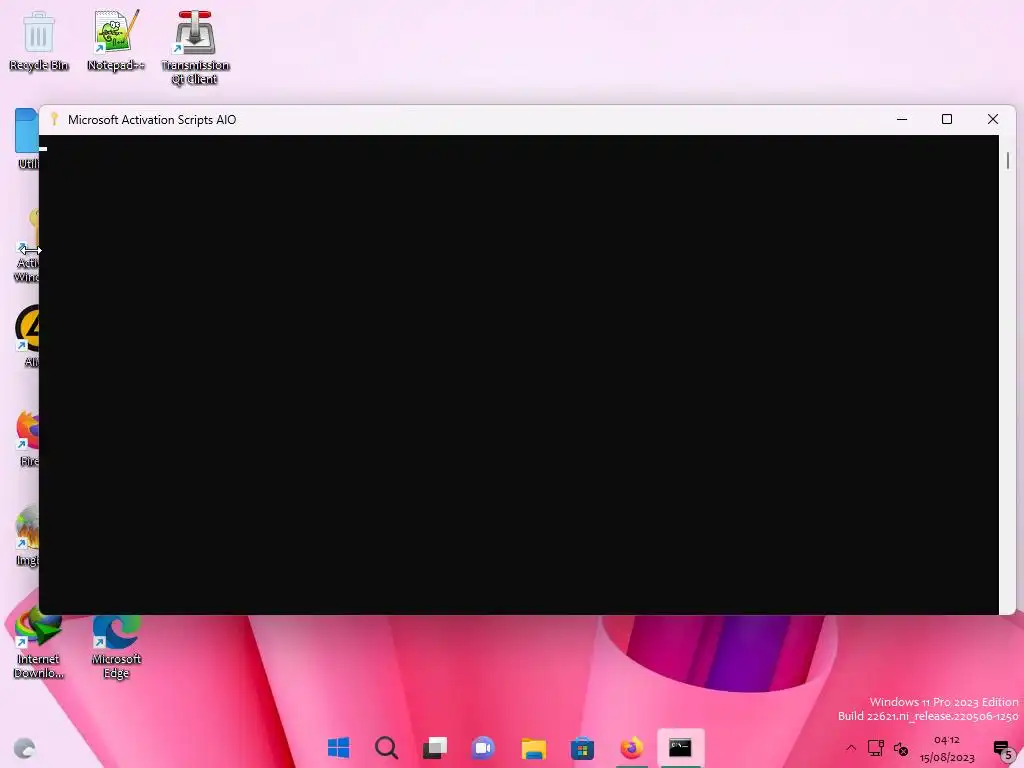The height and width of the screenshot is (768, 1024).
Task: Open Firefox from the taskbar
Action: 631,748
